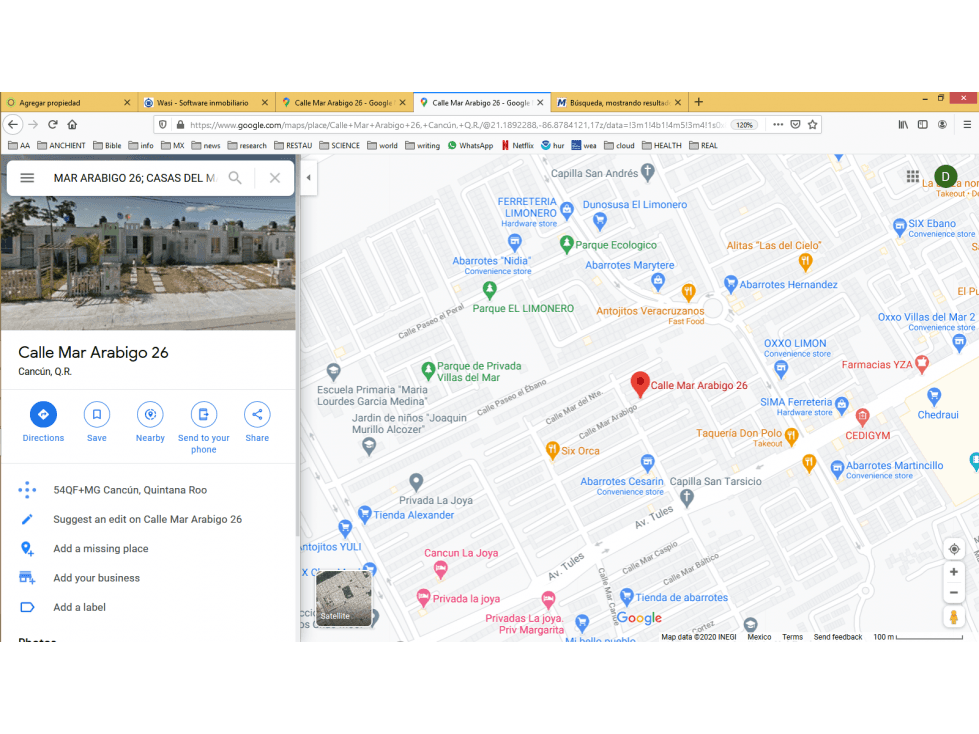Image resolution: width=979 pixels, height=734 pixels.
Task: Open the Google Maps hamburger menu
Action: pyautogui.click(x=27, y=178)
